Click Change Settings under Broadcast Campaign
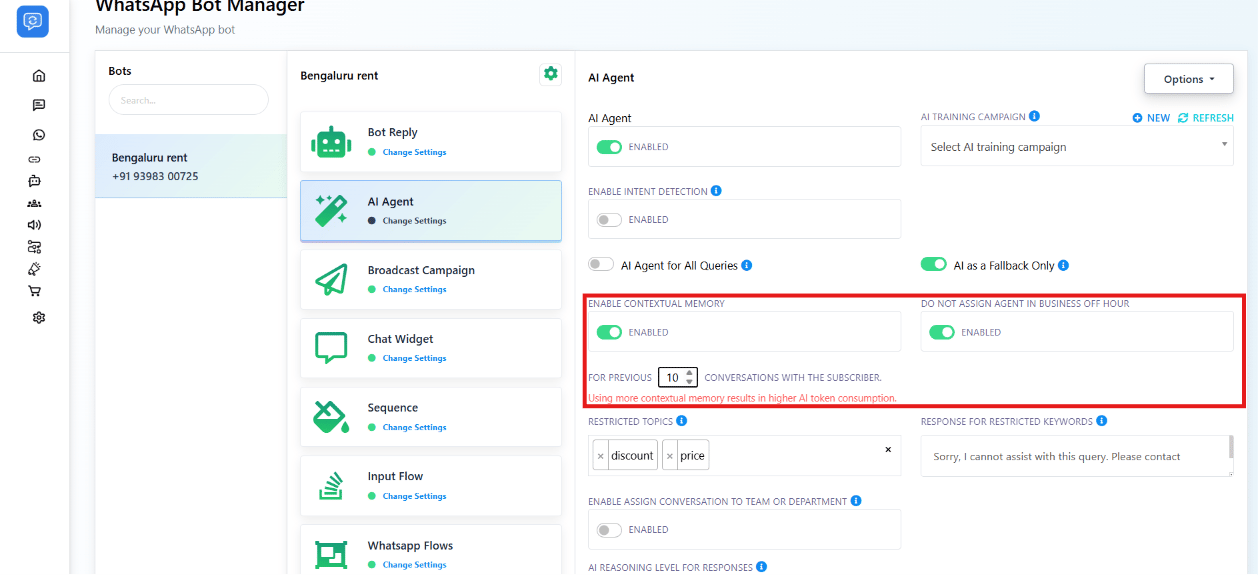 [x=414, y=290]
